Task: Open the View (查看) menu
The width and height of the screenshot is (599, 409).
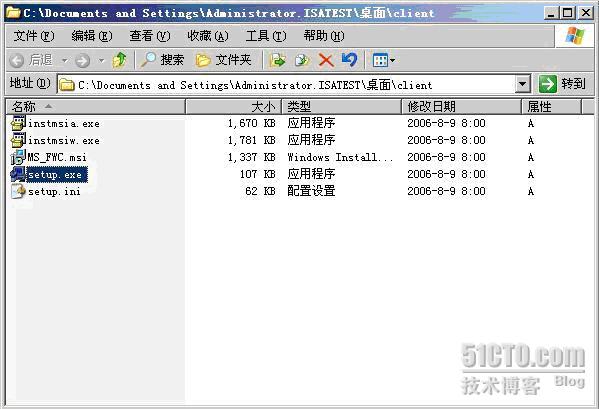Action: coord(150,36)
